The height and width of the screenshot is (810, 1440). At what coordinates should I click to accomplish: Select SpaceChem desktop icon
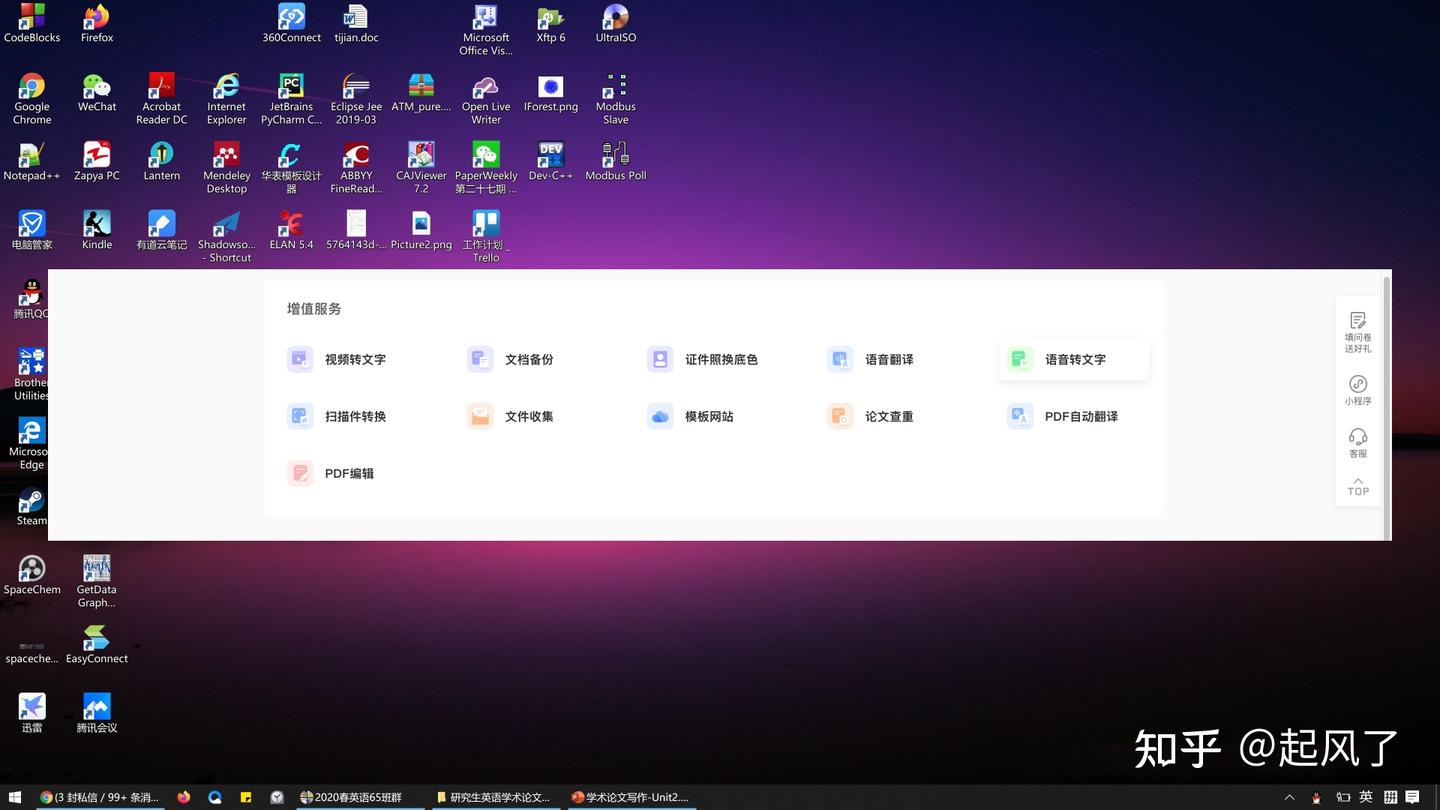(x=32, y=576)
